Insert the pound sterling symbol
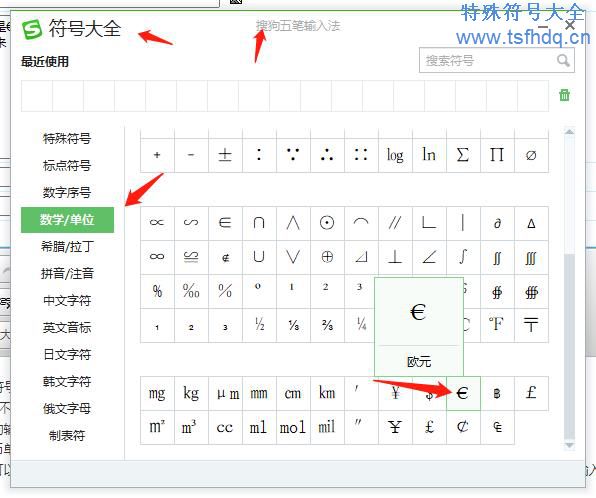This screenshot has height=498, width=596. [531, 393]
